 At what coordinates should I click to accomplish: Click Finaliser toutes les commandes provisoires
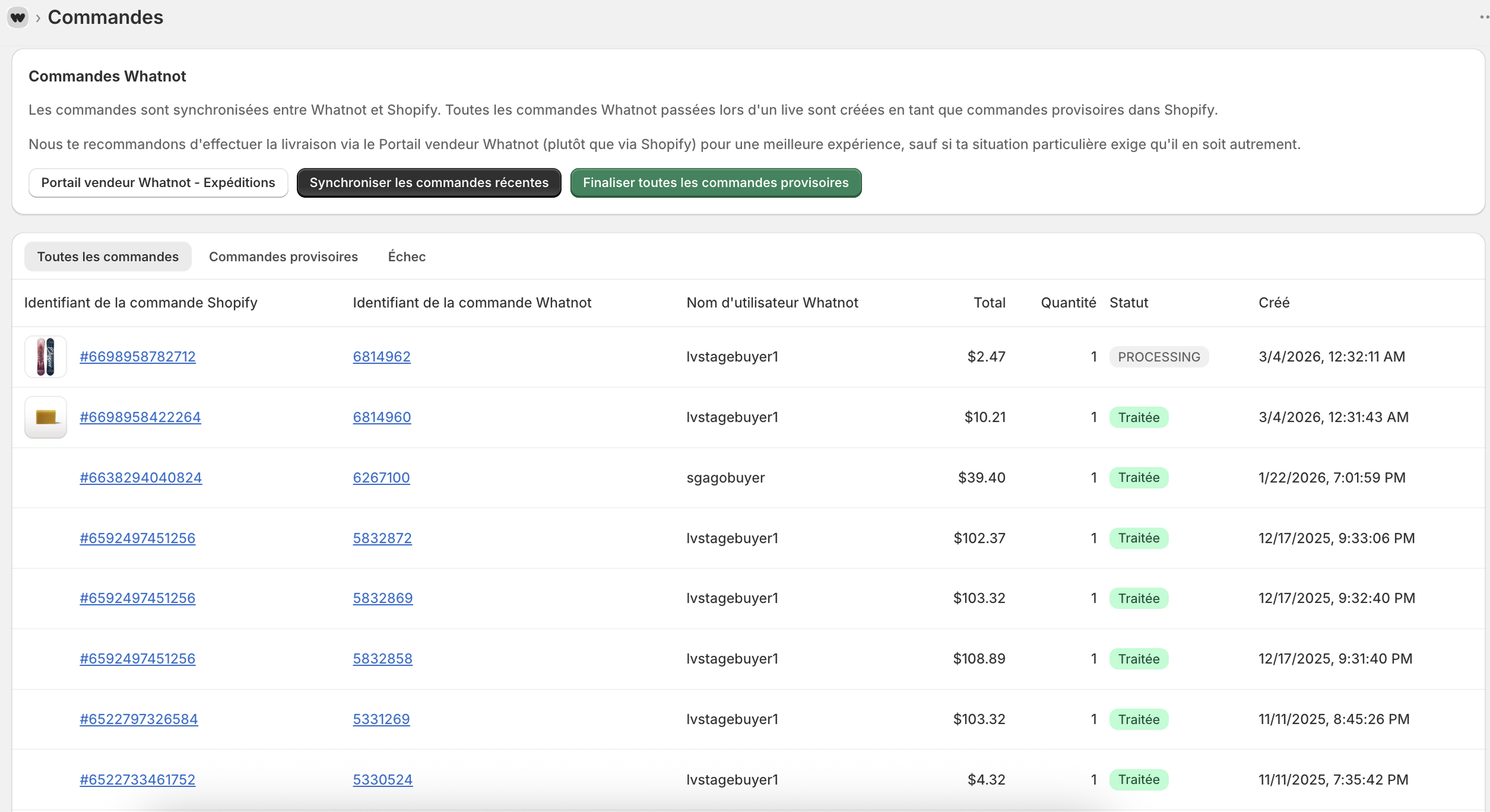[715, 182]
